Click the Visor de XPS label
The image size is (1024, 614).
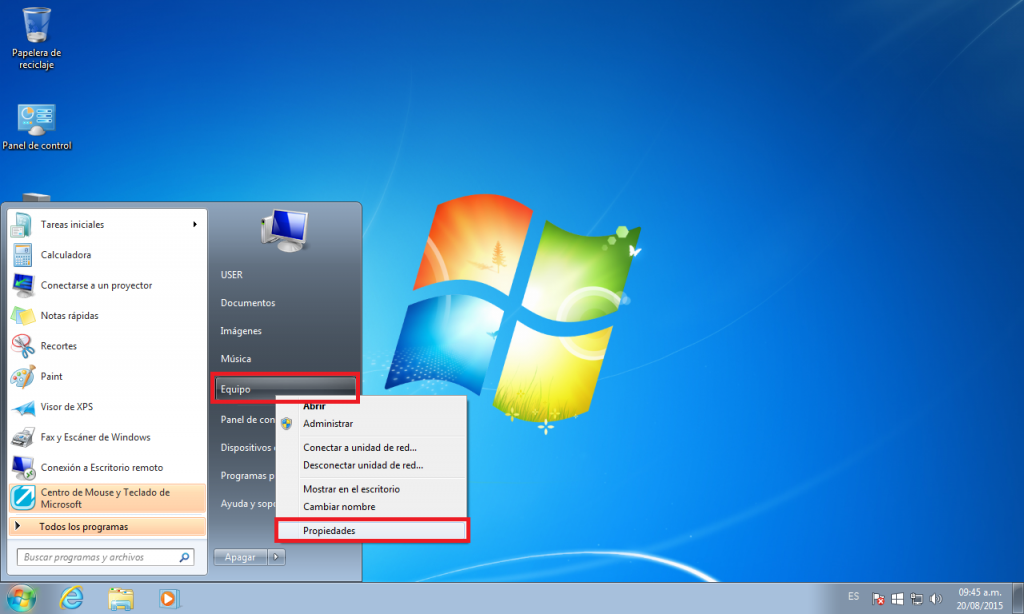67,407
